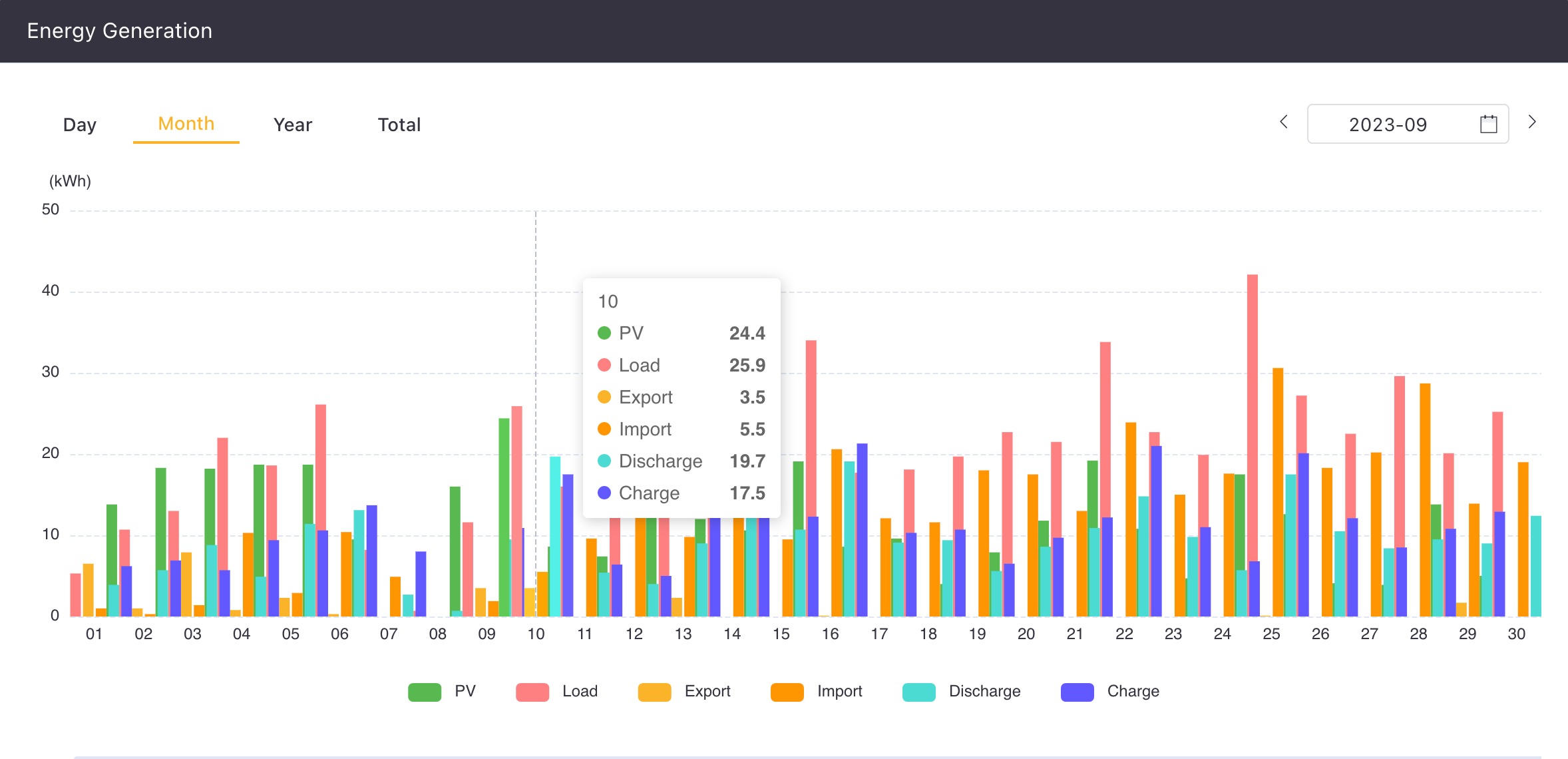Select the Month tab
Viewport: 1568px width, 759px height.
(x=186, y=124)
